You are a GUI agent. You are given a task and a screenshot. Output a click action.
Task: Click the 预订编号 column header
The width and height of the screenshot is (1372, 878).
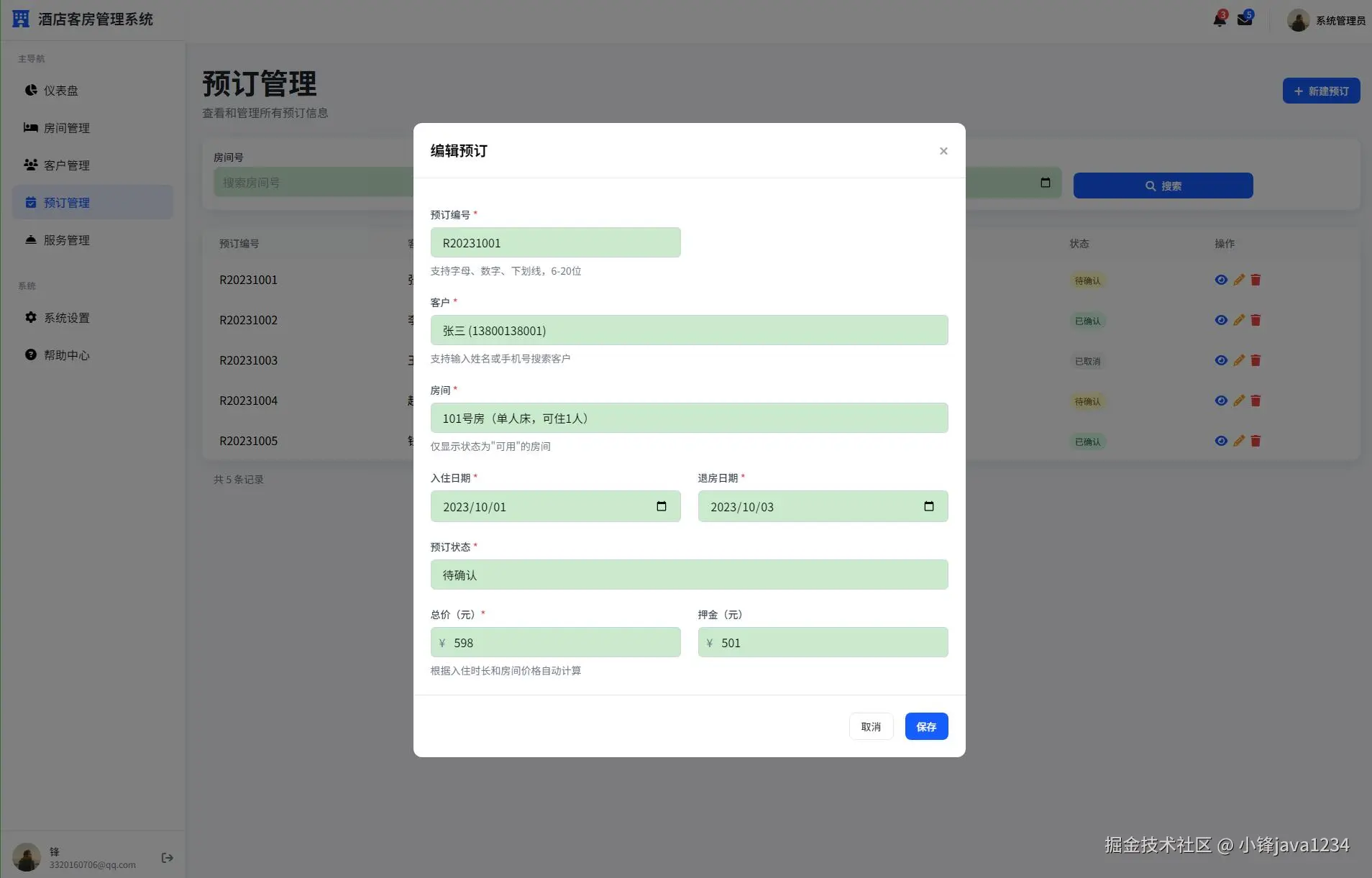coord(239,244)
